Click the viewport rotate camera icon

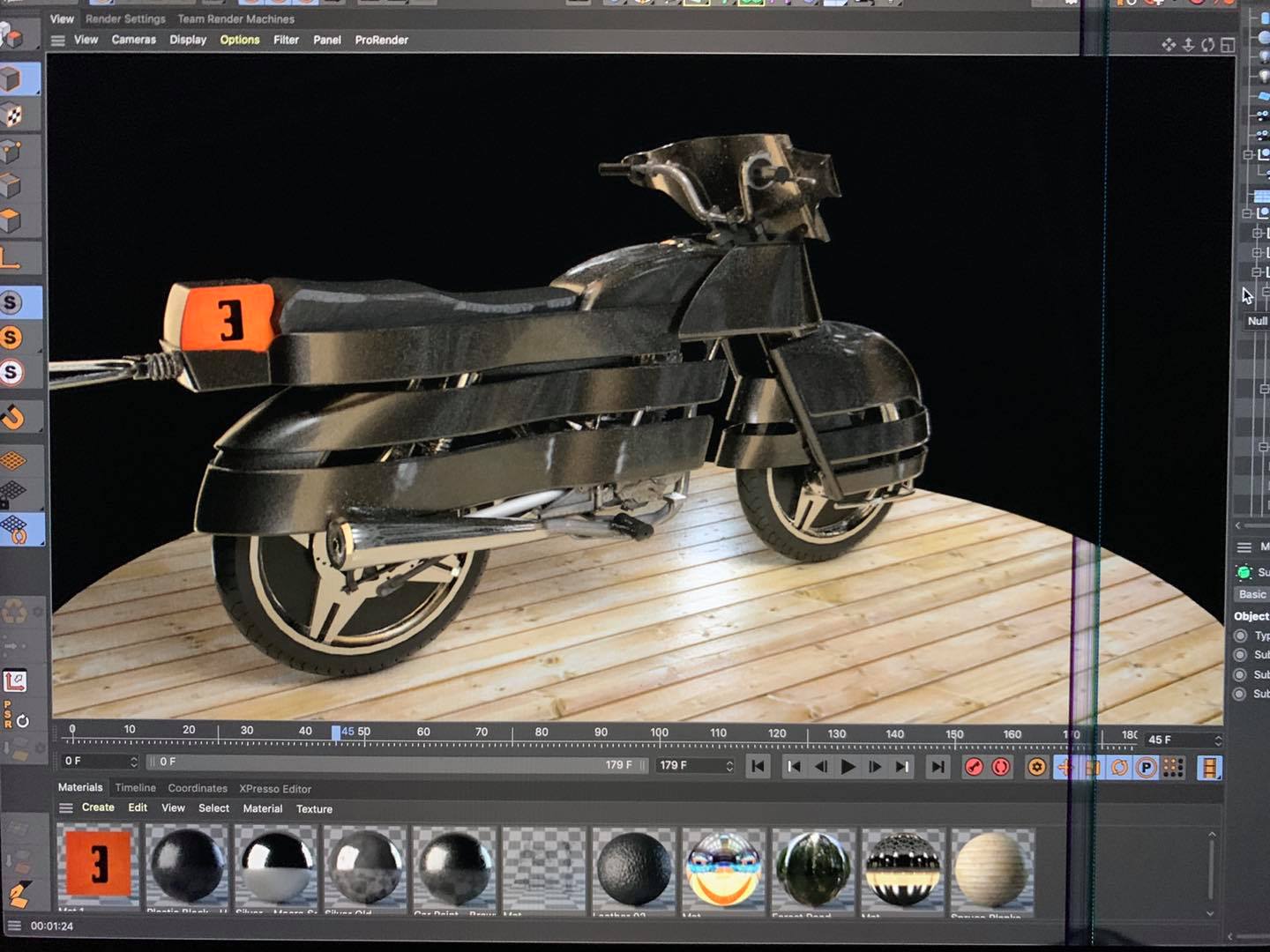[x=1207, y=45]
